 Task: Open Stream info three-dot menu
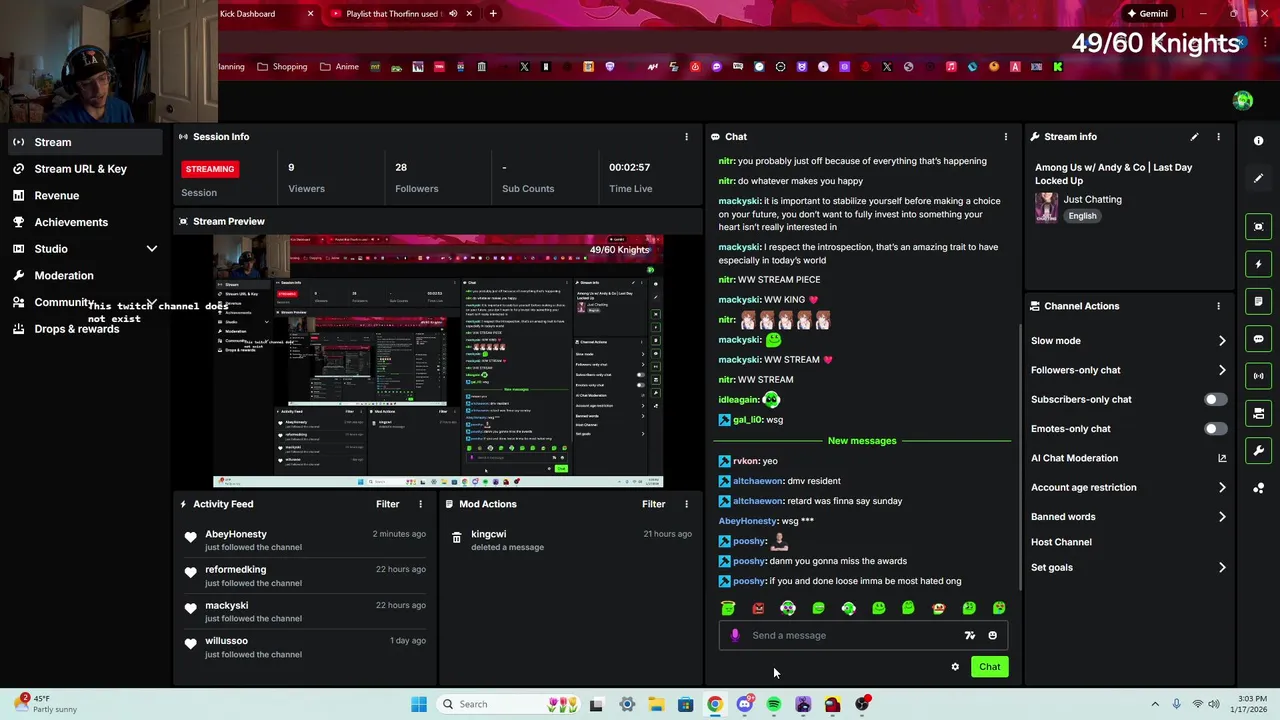[1218, 137]
